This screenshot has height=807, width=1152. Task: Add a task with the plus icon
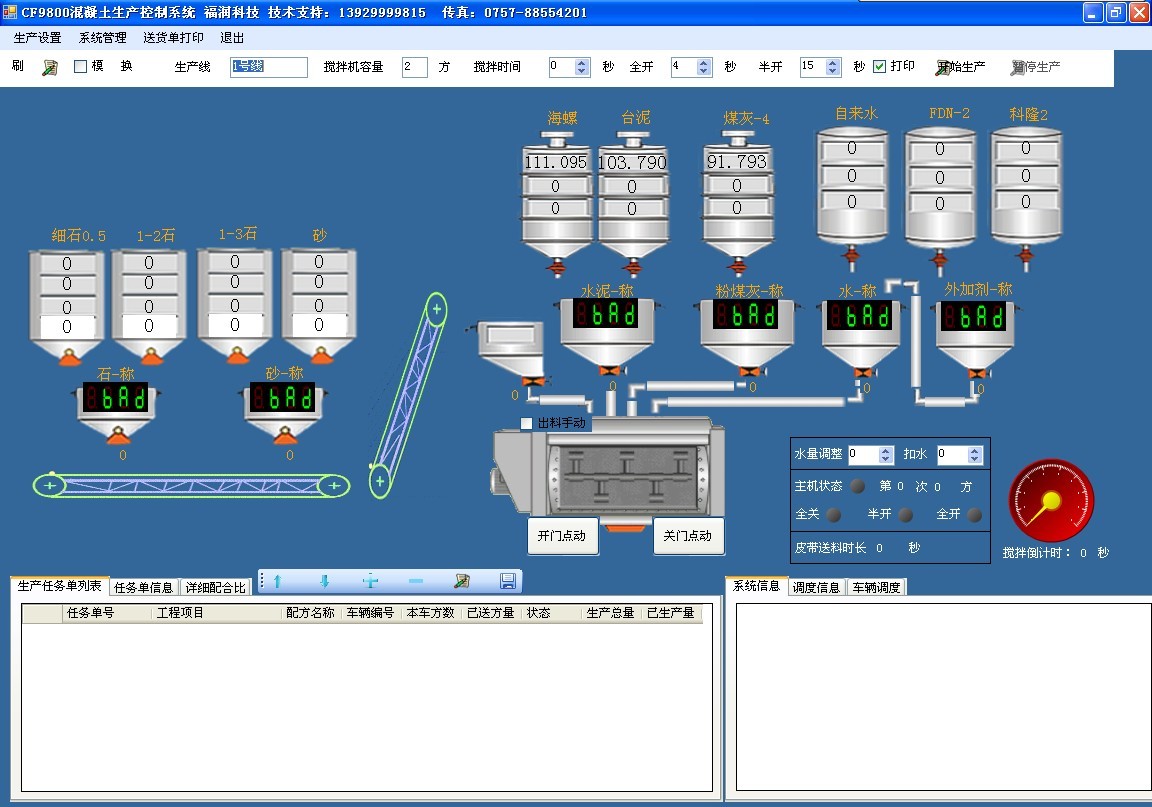pos(370,581)
